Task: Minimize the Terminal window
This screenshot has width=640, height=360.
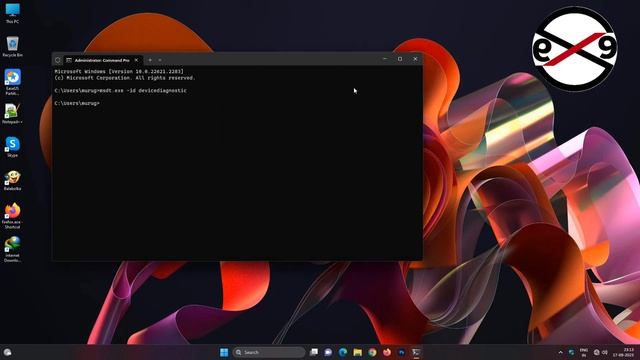Action: pyautogui.click(x=385, y=59)
